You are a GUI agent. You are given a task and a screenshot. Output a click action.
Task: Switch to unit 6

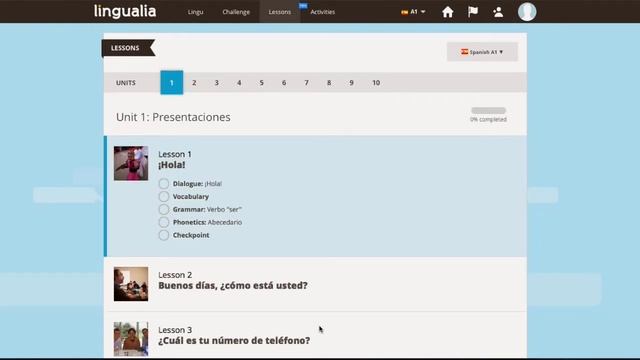coord(284,82)
